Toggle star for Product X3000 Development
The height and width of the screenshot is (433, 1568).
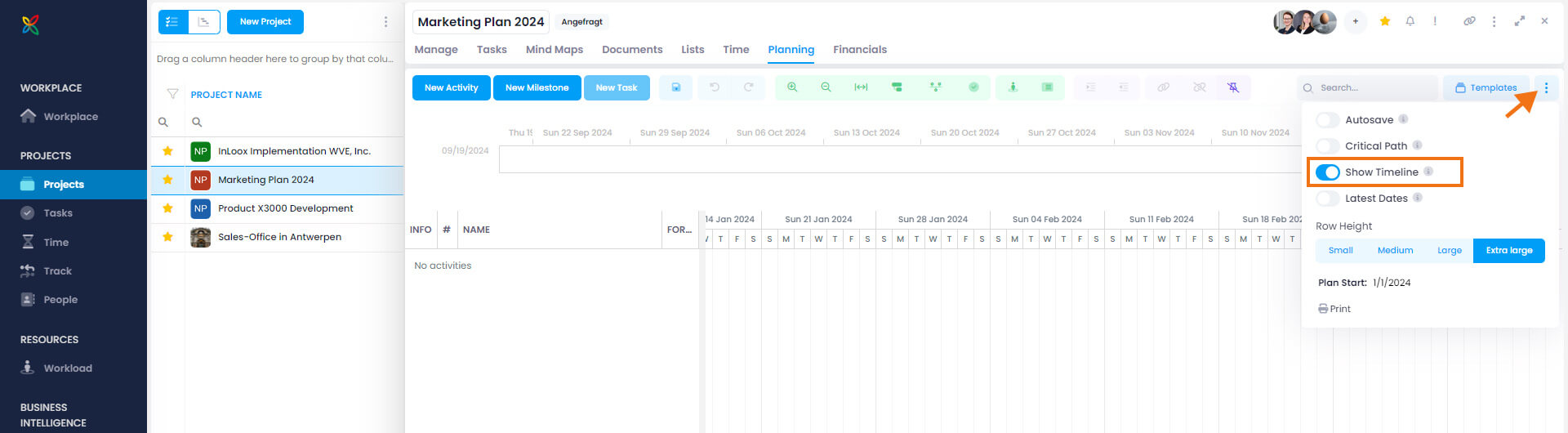(x=167, y=208)
